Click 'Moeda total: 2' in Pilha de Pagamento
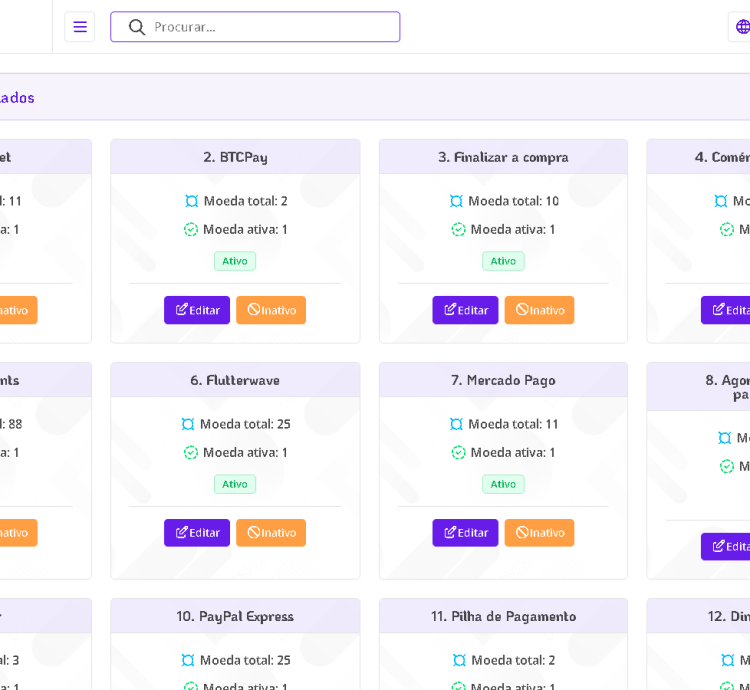This screenshot has height=690, width=750. (x=513, y=660)
